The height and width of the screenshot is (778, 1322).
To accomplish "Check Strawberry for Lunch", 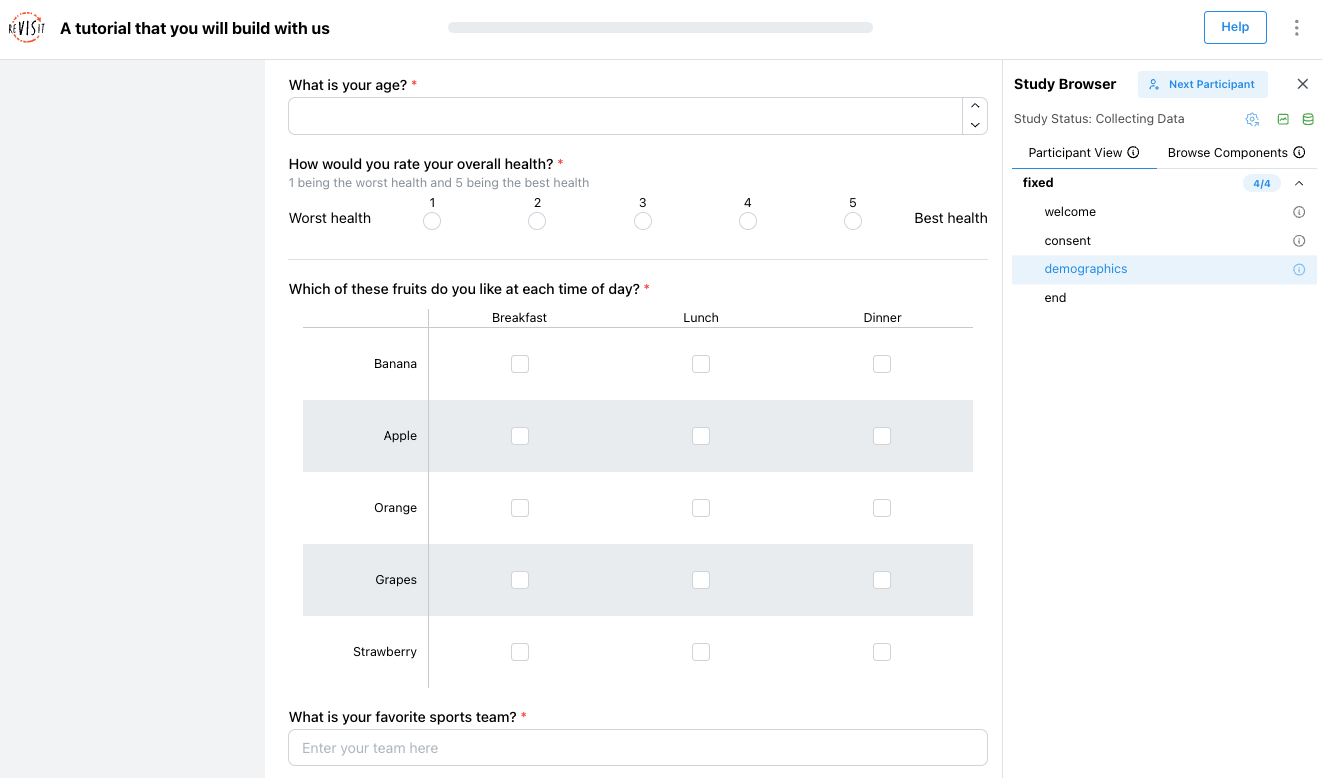I will 701,652.
